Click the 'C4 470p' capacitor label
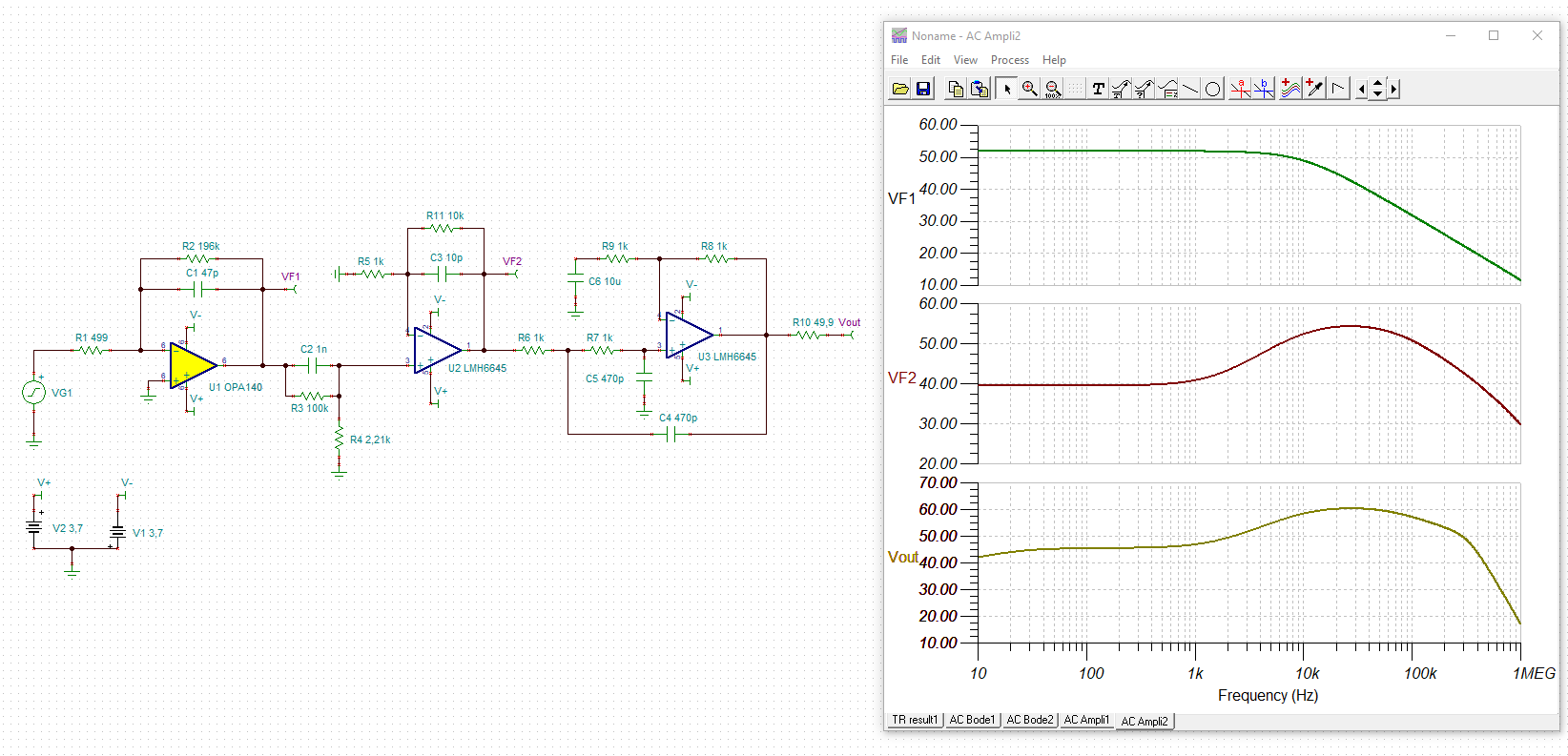 tap(678, 418)
